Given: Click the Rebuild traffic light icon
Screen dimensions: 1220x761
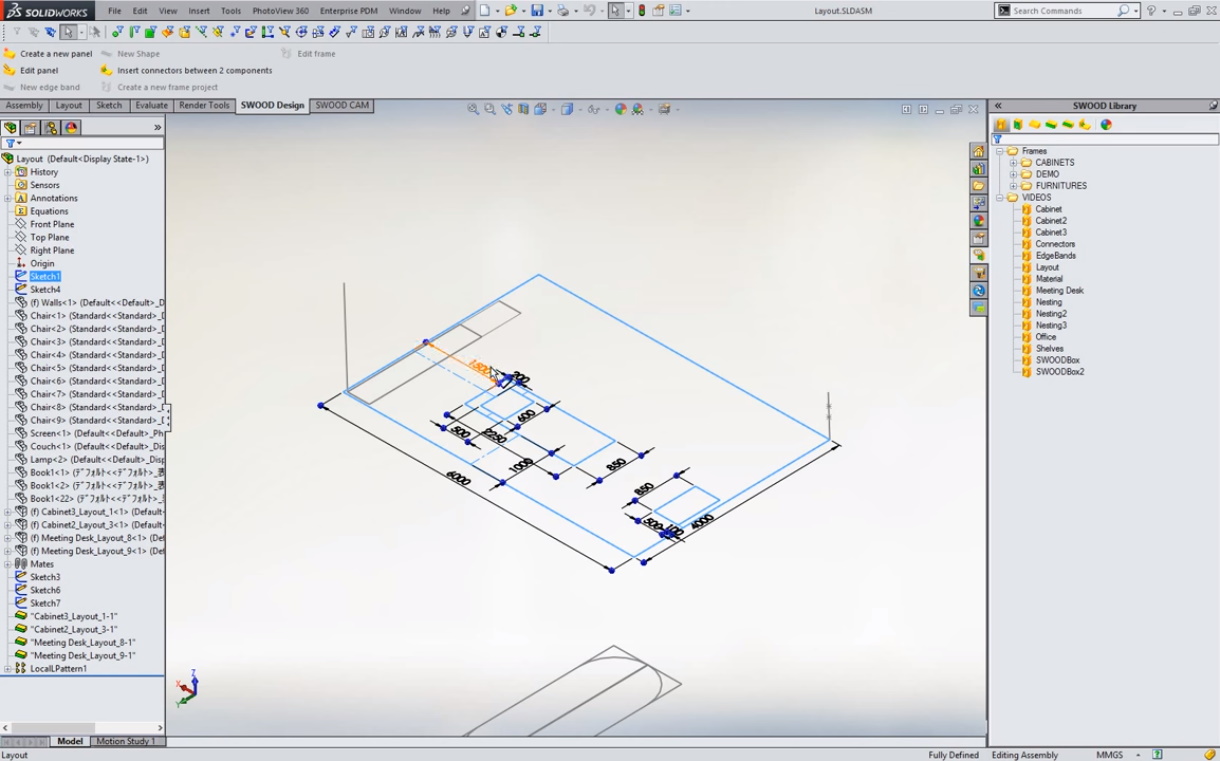Looking at the screenshot, I should 642,11.
